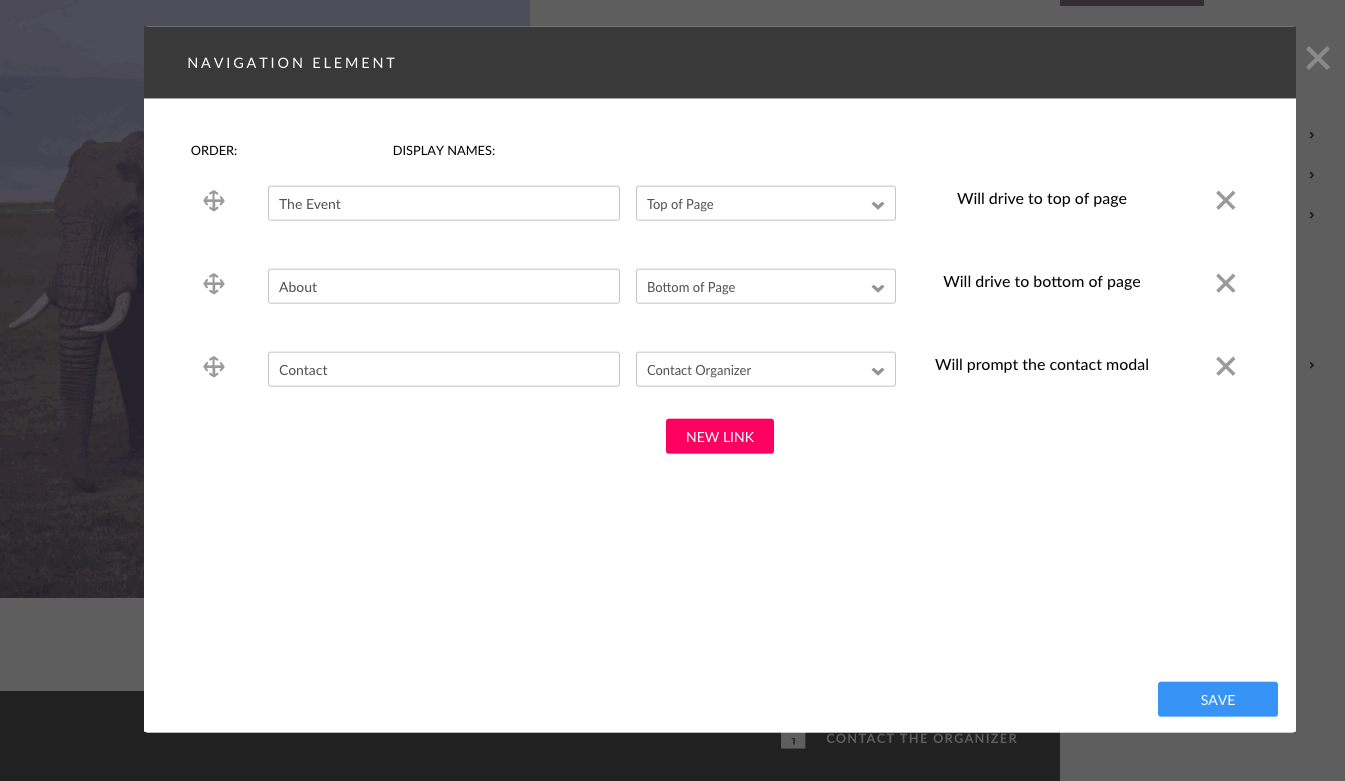Click the Will prompt the contact modal text

pos(1042,365)
